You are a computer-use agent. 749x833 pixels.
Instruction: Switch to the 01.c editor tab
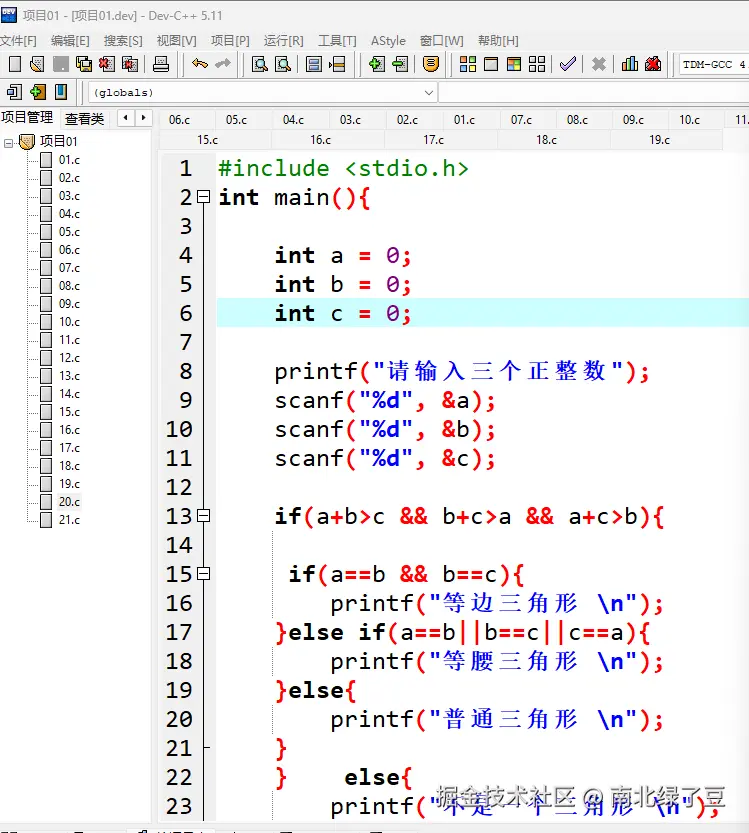[464, 120]
